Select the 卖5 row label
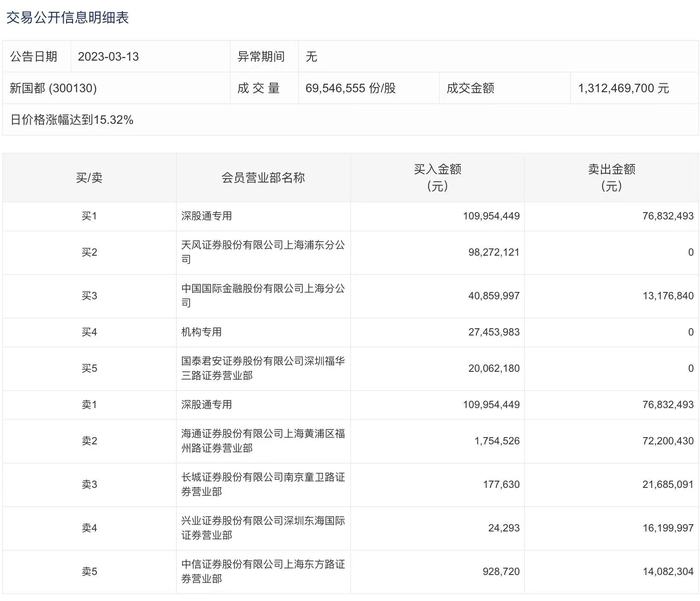The height and width of the screenshot is (601, 700). click(x=89, y=571)
